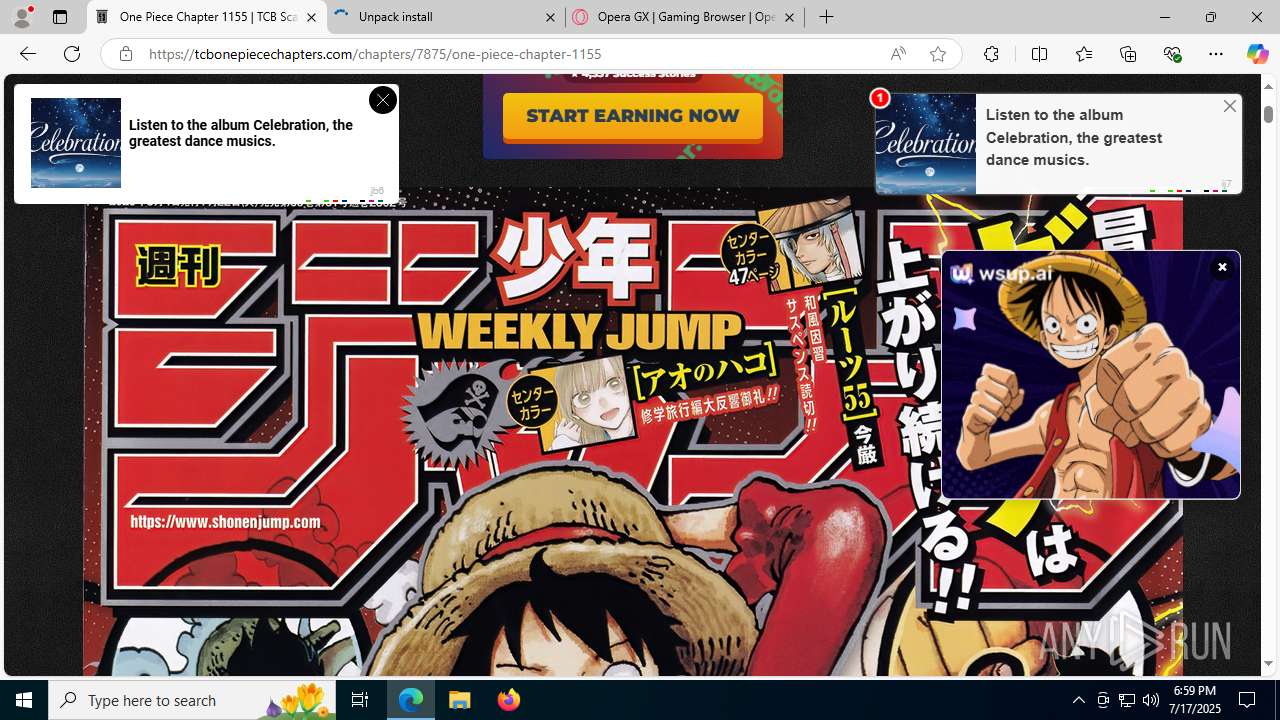This screenshot has height=720, width=1280.
Task: Close the wsup.ai Luffy ad
Action: (x=1222, y=267)
